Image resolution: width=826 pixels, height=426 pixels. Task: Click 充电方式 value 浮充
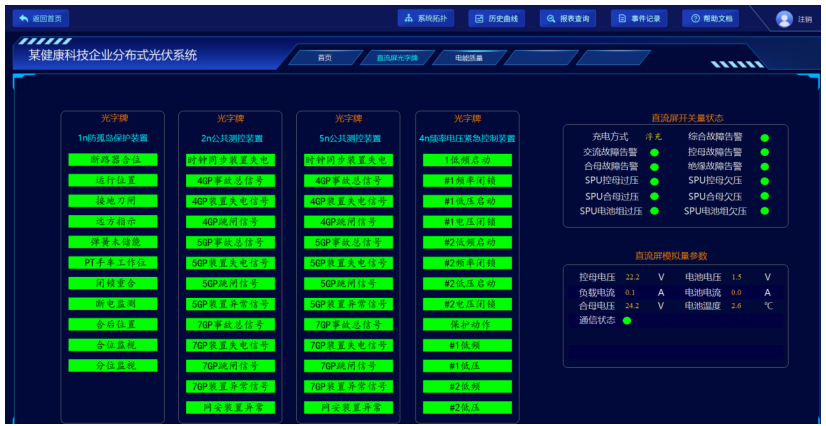(x=653, y=137)
